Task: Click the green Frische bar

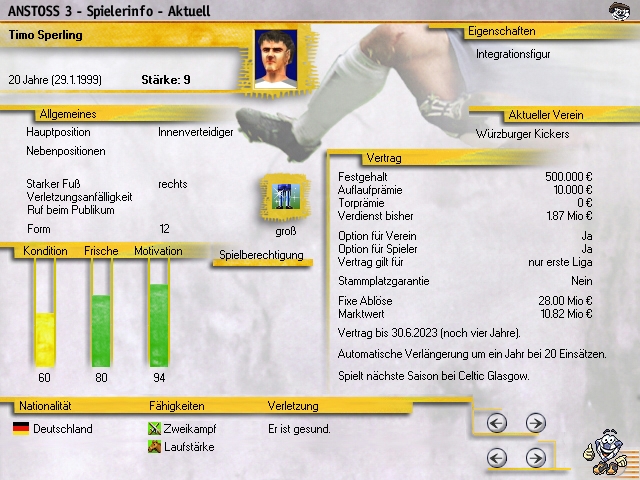Action: 101,331
